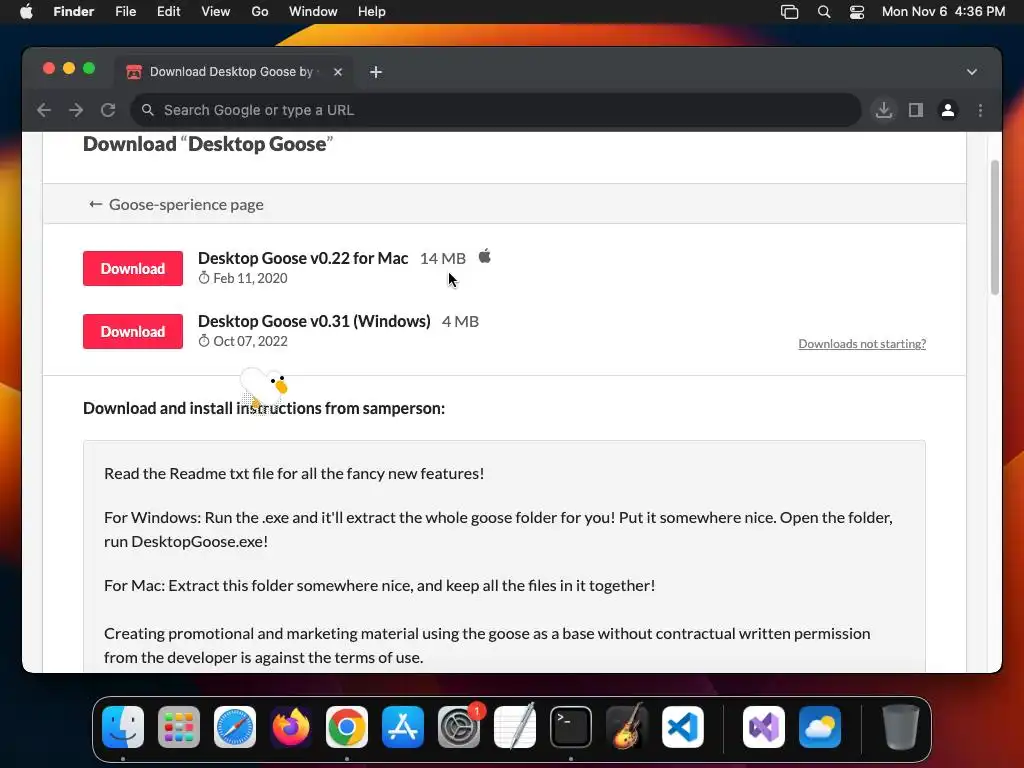The image size is (1024, 768).
Task: Open the Go menu
Action: click(259, 12)
